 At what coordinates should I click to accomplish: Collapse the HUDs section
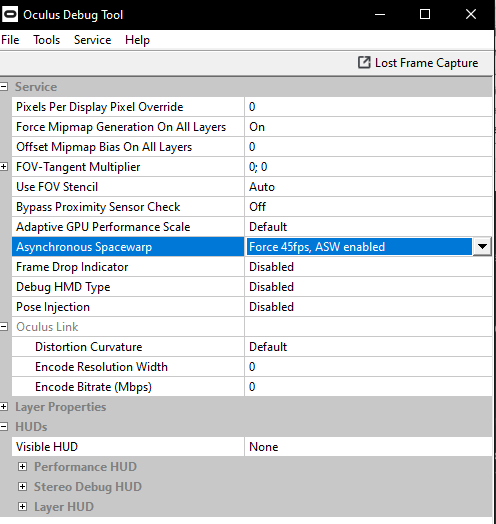point(4,427)
